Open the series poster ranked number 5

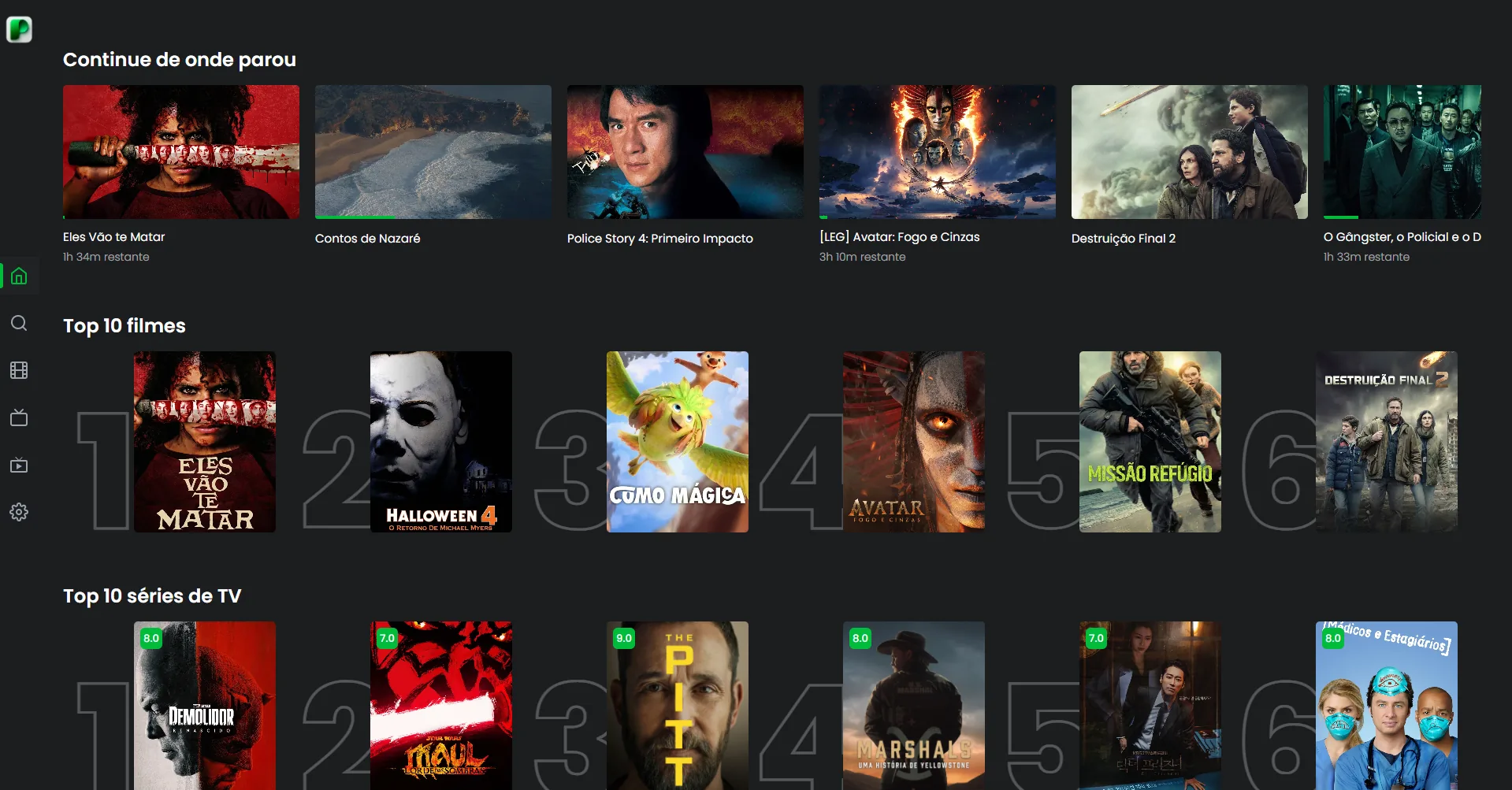tap(1150, 706)
